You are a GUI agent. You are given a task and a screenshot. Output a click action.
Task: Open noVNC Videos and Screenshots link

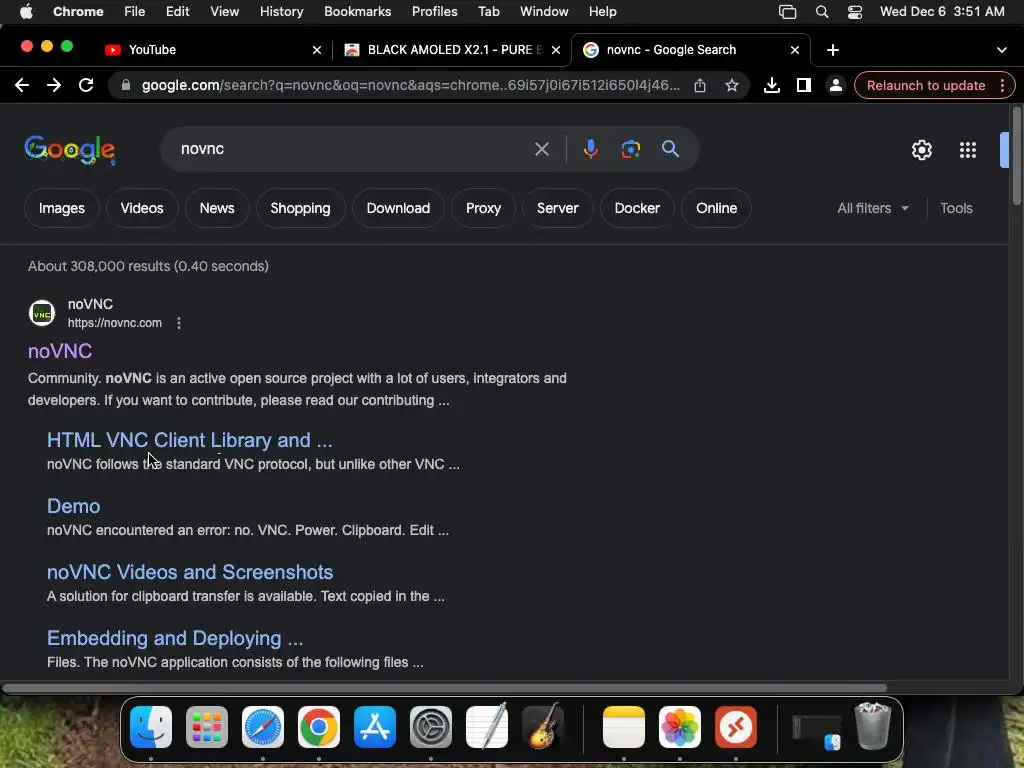(190, 572)
